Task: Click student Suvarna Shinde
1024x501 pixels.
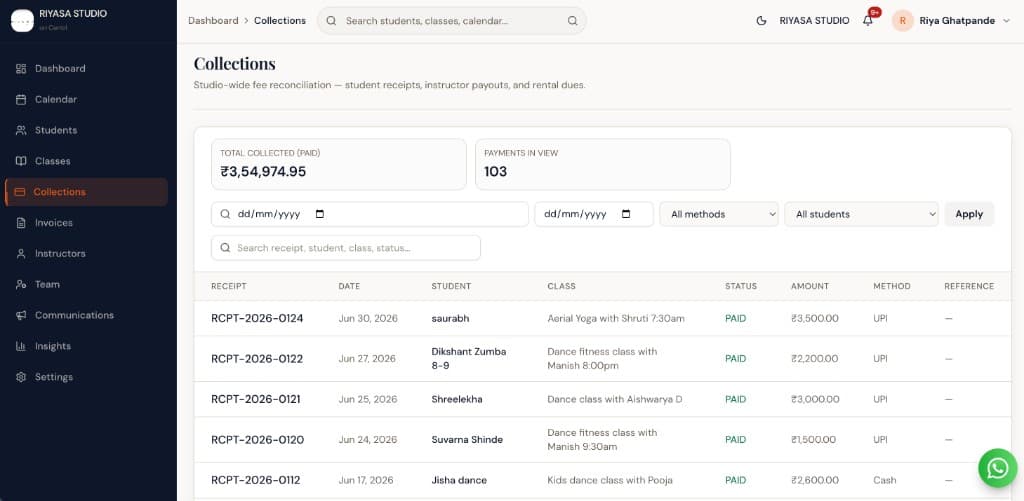Action: point(468,440)
